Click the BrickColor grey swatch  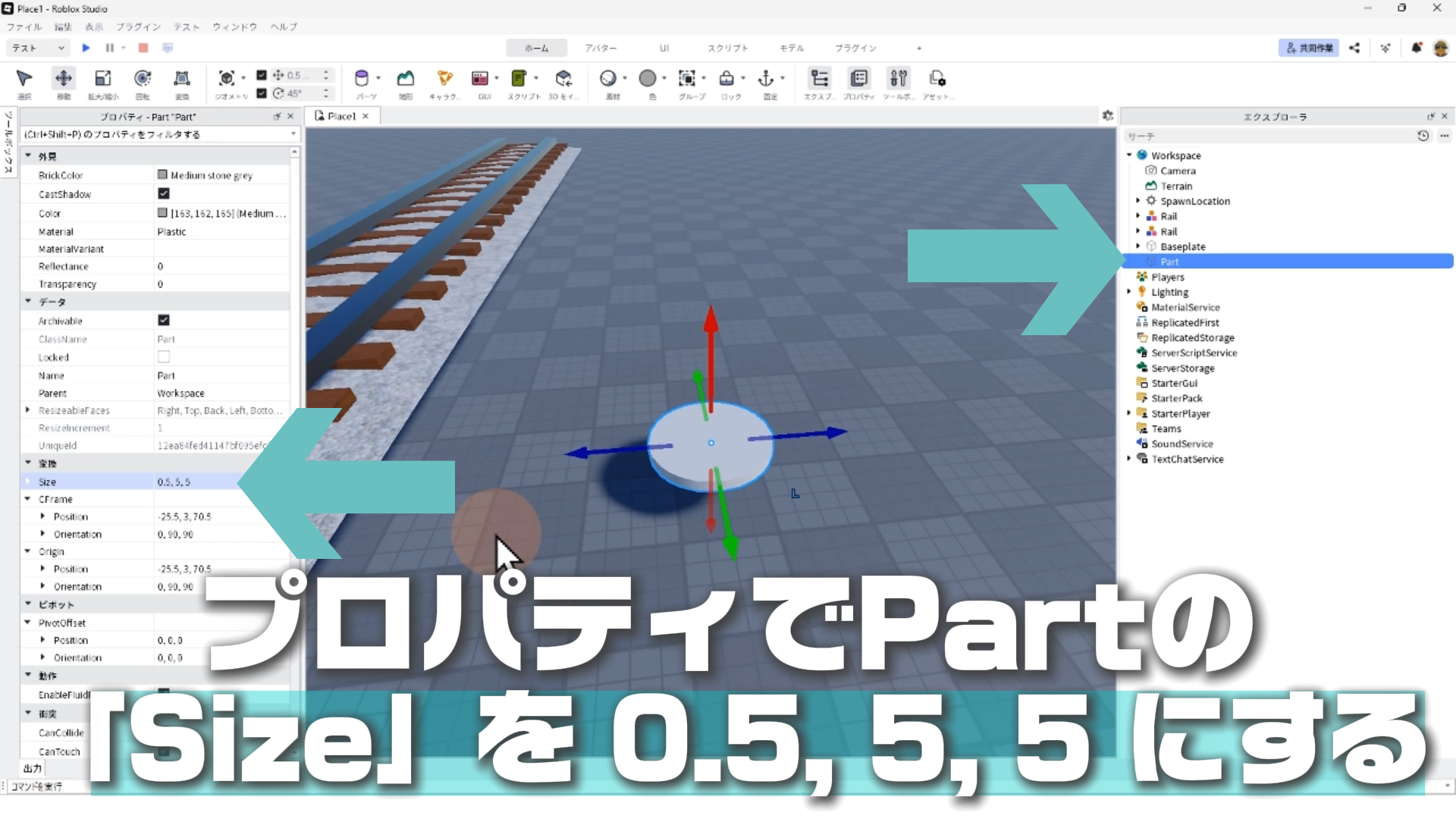pos(162,175)
